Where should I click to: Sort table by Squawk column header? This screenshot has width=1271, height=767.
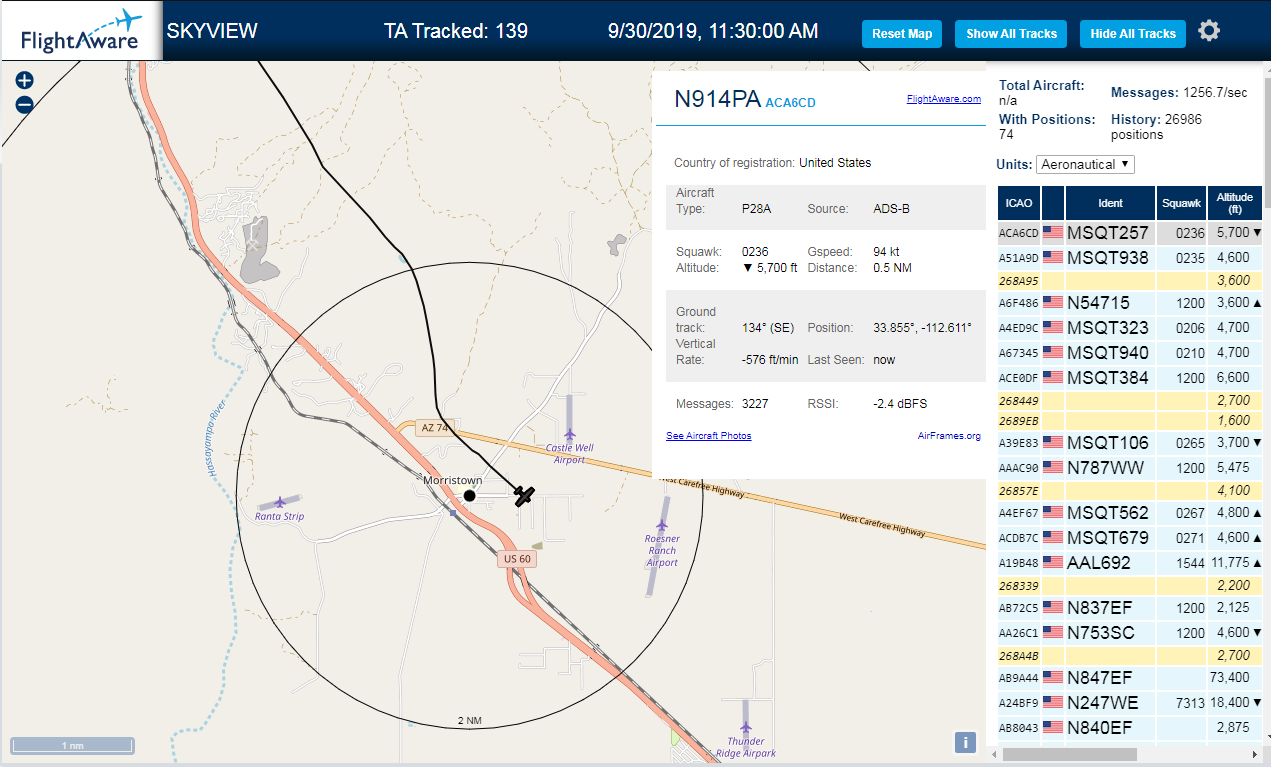click(1181, 203)
